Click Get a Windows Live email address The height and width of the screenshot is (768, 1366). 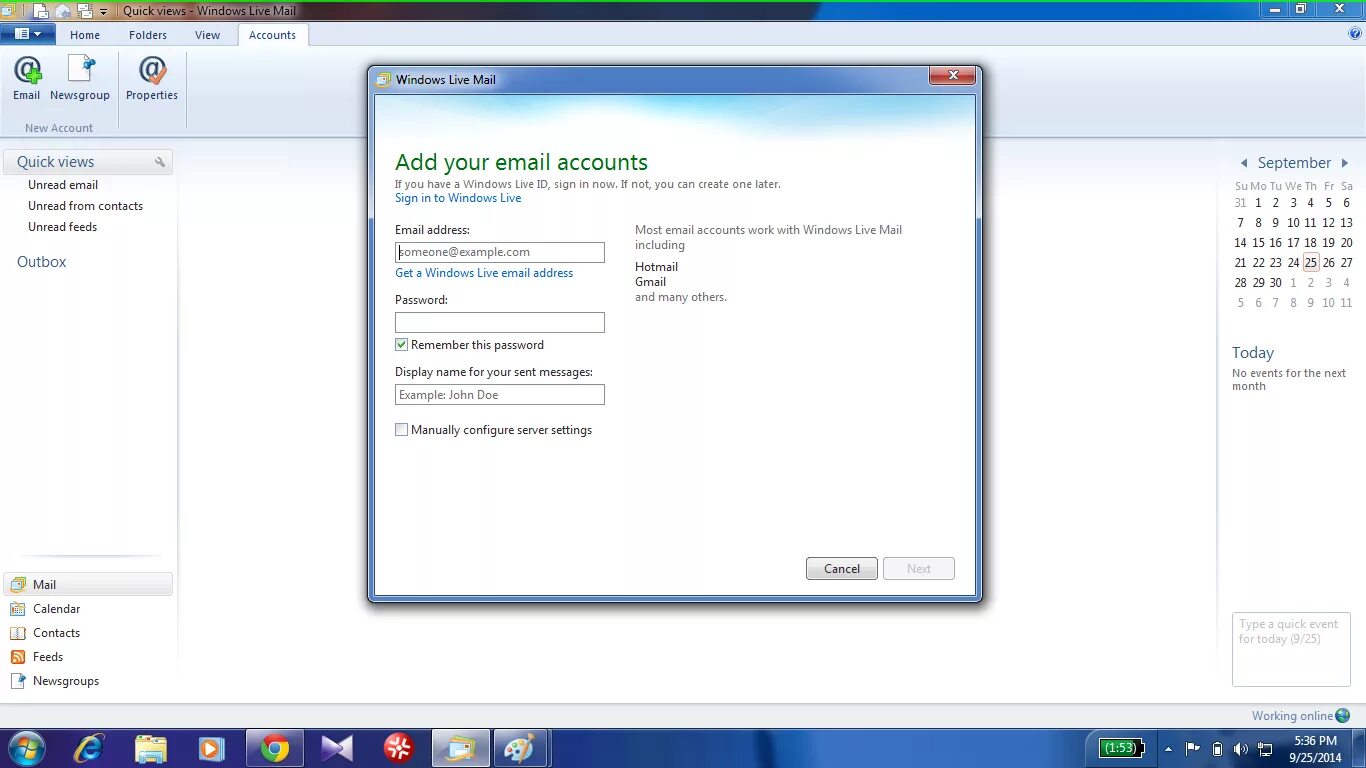(x=484, y=273)
